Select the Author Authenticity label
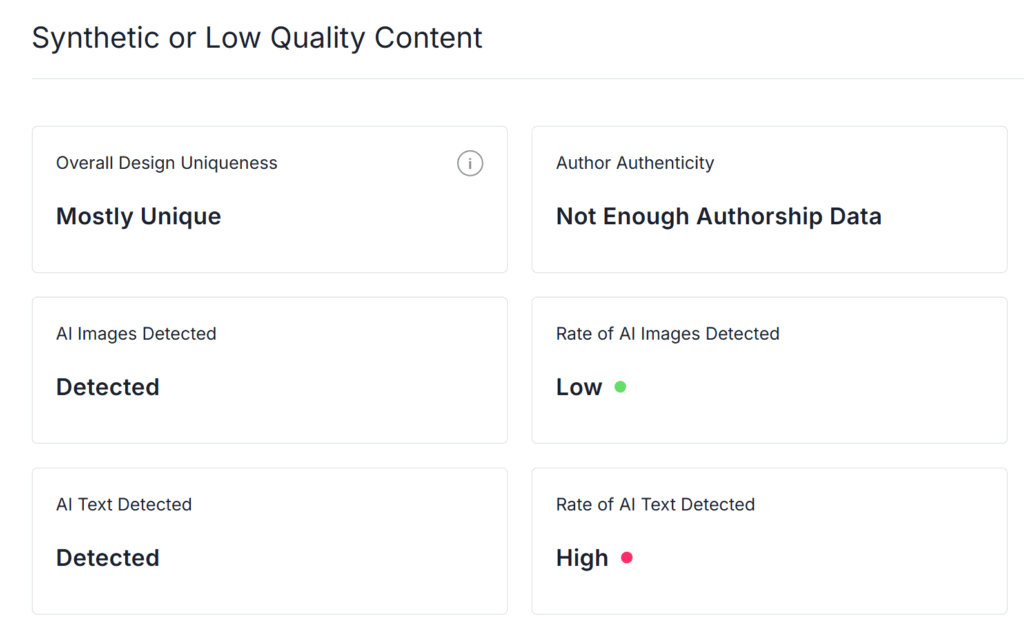This screenshot has width=1024, height=631. [x=635, y=163]
